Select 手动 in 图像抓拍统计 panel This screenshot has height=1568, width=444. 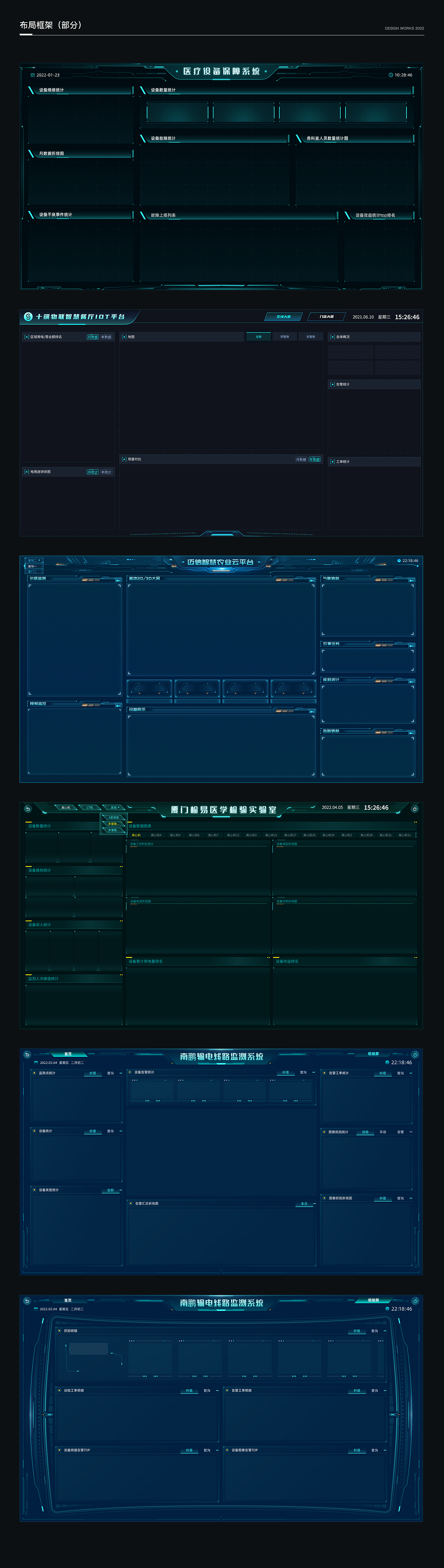point(383,1132)
